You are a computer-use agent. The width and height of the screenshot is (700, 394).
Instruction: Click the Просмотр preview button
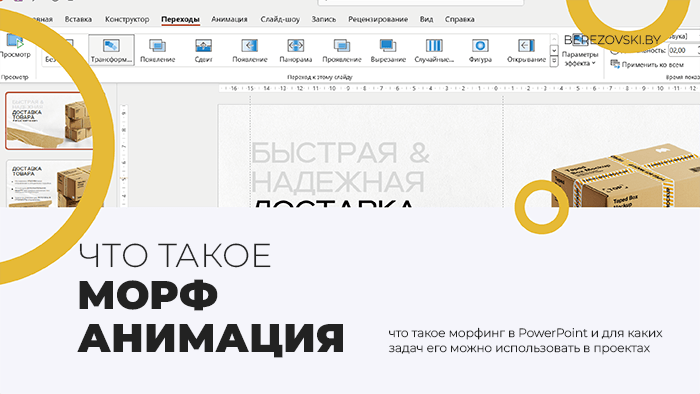[x=15, y=46]
